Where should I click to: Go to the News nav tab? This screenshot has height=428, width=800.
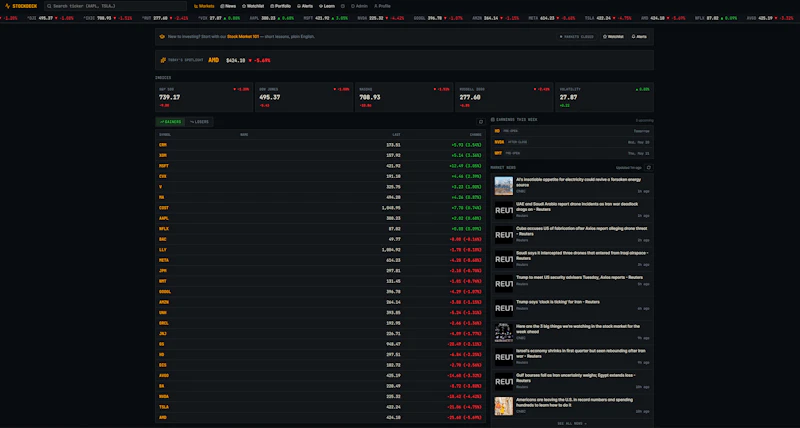(228, 6)
